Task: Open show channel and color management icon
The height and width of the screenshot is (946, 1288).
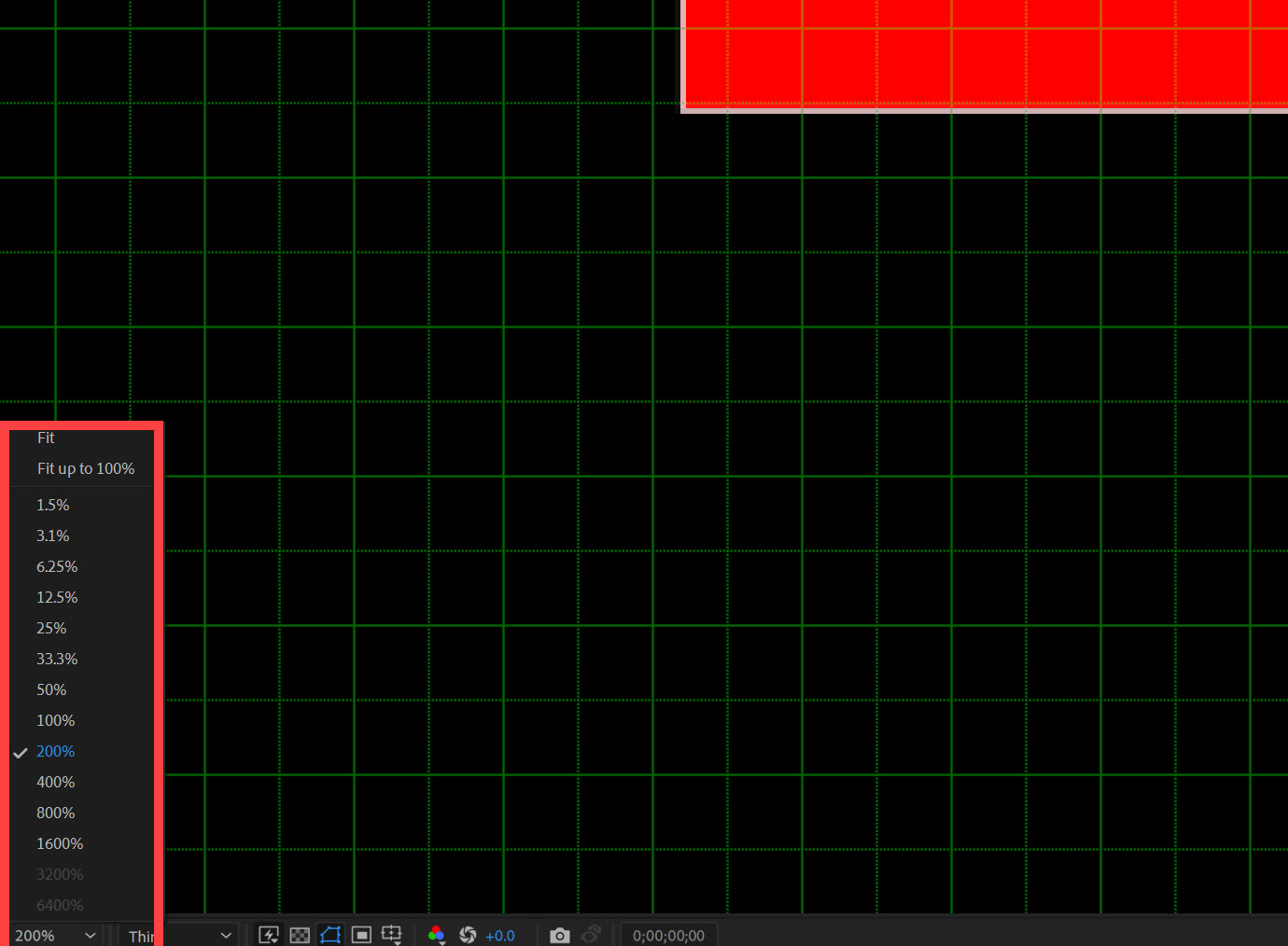Action: pyautogui.click(x=436, y=935)
